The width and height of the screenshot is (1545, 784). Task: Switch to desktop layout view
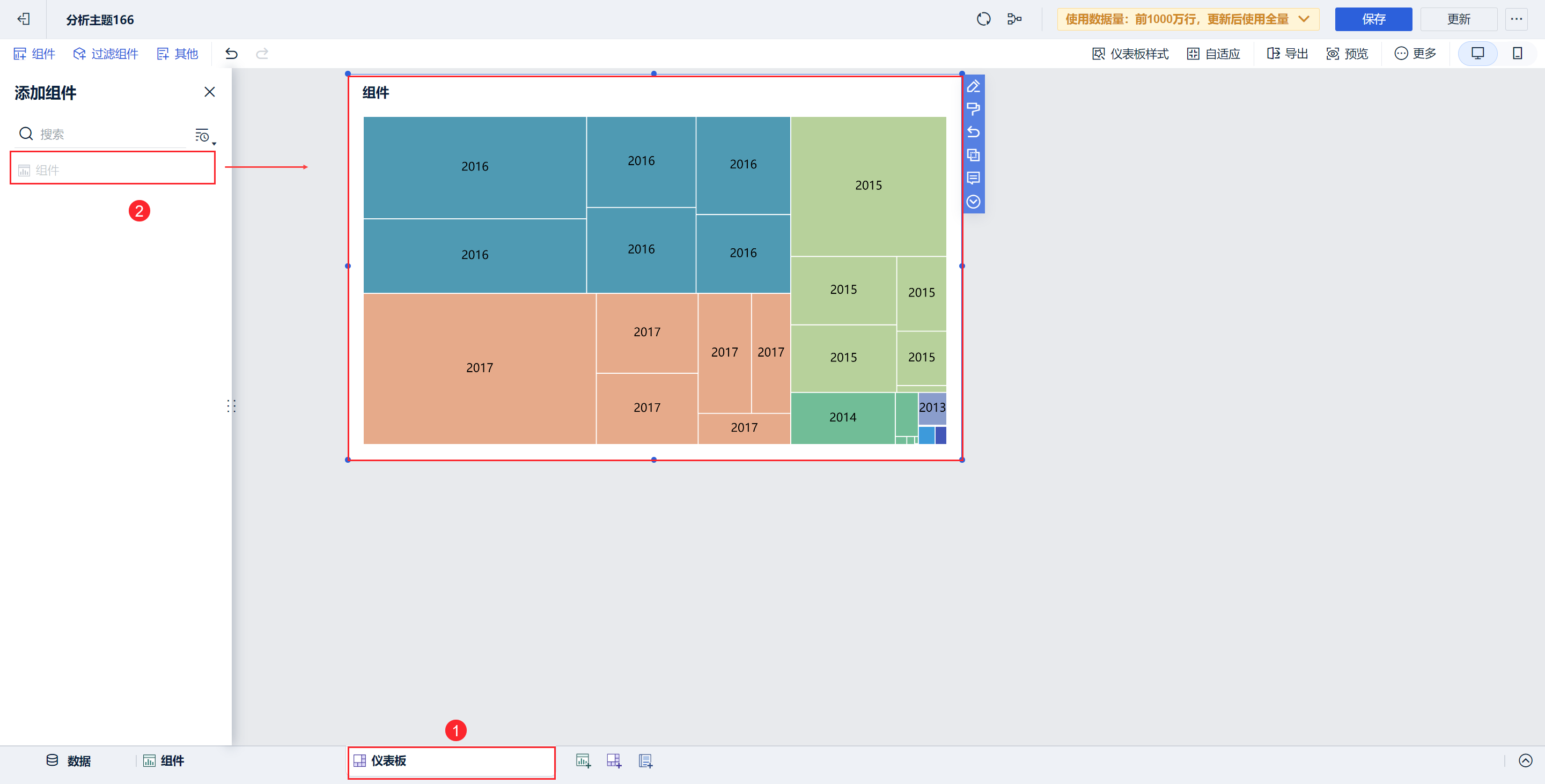(x=1477, y=53)
